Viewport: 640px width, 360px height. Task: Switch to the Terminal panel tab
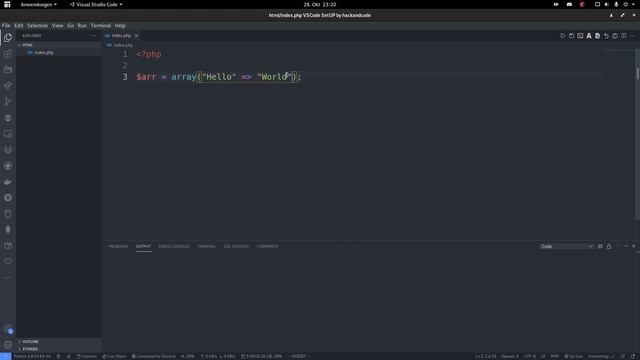(207, 247)
